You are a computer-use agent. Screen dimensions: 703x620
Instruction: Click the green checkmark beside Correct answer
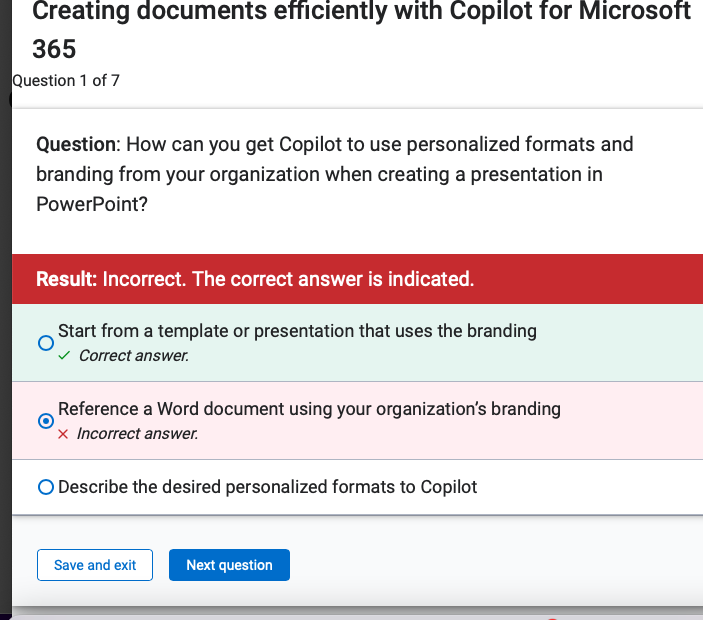64,356
